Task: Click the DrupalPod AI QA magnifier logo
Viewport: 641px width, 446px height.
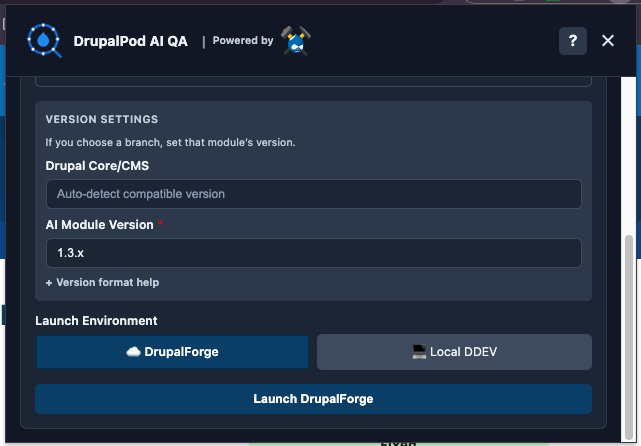Action: [44, 40]
